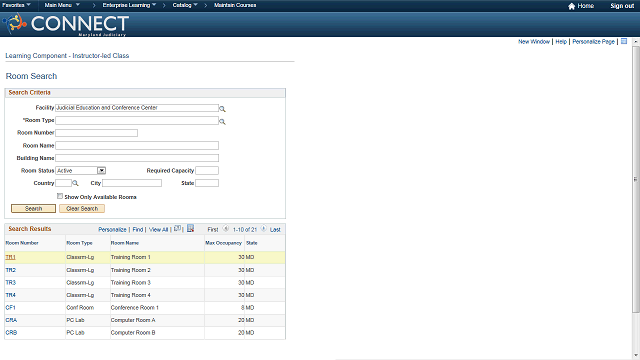Expand Main Menu dropdown

tap(62, 5)
